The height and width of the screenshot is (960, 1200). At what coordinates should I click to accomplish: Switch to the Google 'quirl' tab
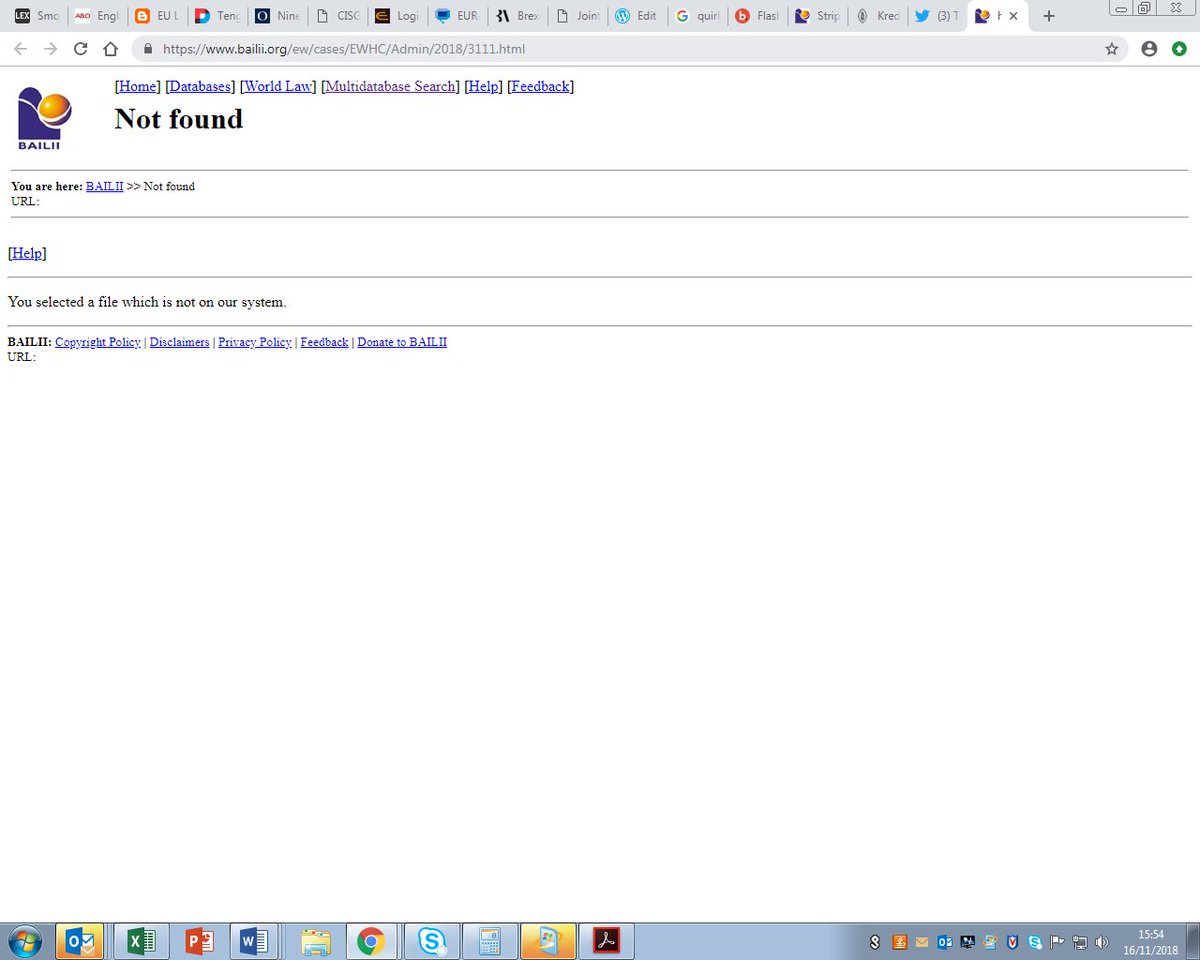coord(697,16)
